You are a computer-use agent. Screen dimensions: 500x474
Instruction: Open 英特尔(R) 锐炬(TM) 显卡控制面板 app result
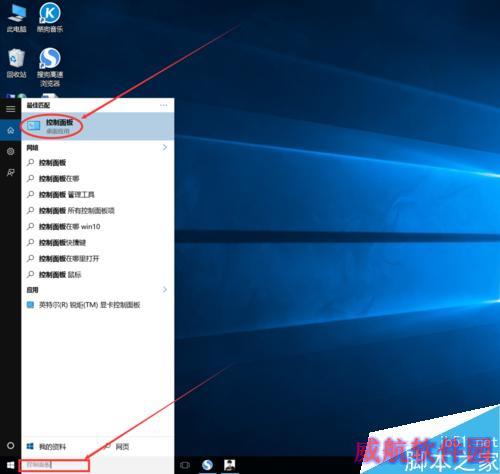point(98,305)
